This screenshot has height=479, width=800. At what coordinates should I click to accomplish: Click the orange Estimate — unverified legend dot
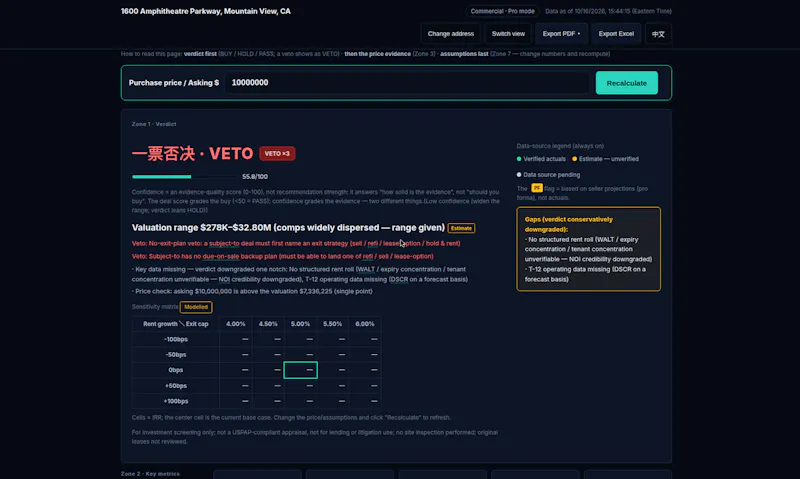pos(574,159)
